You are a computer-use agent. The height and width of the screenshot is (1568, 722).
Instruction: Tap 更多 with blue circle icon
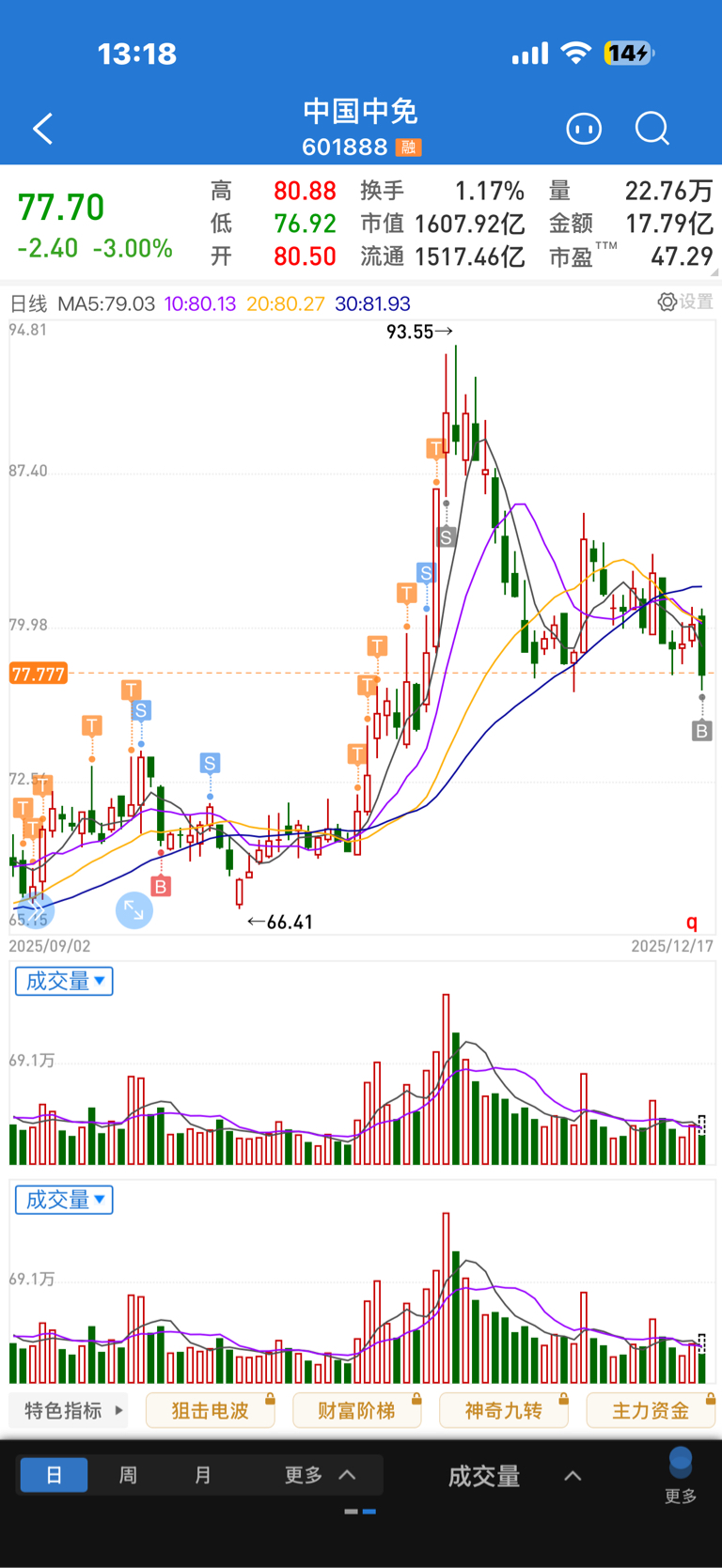click(x=681, y=1476)
